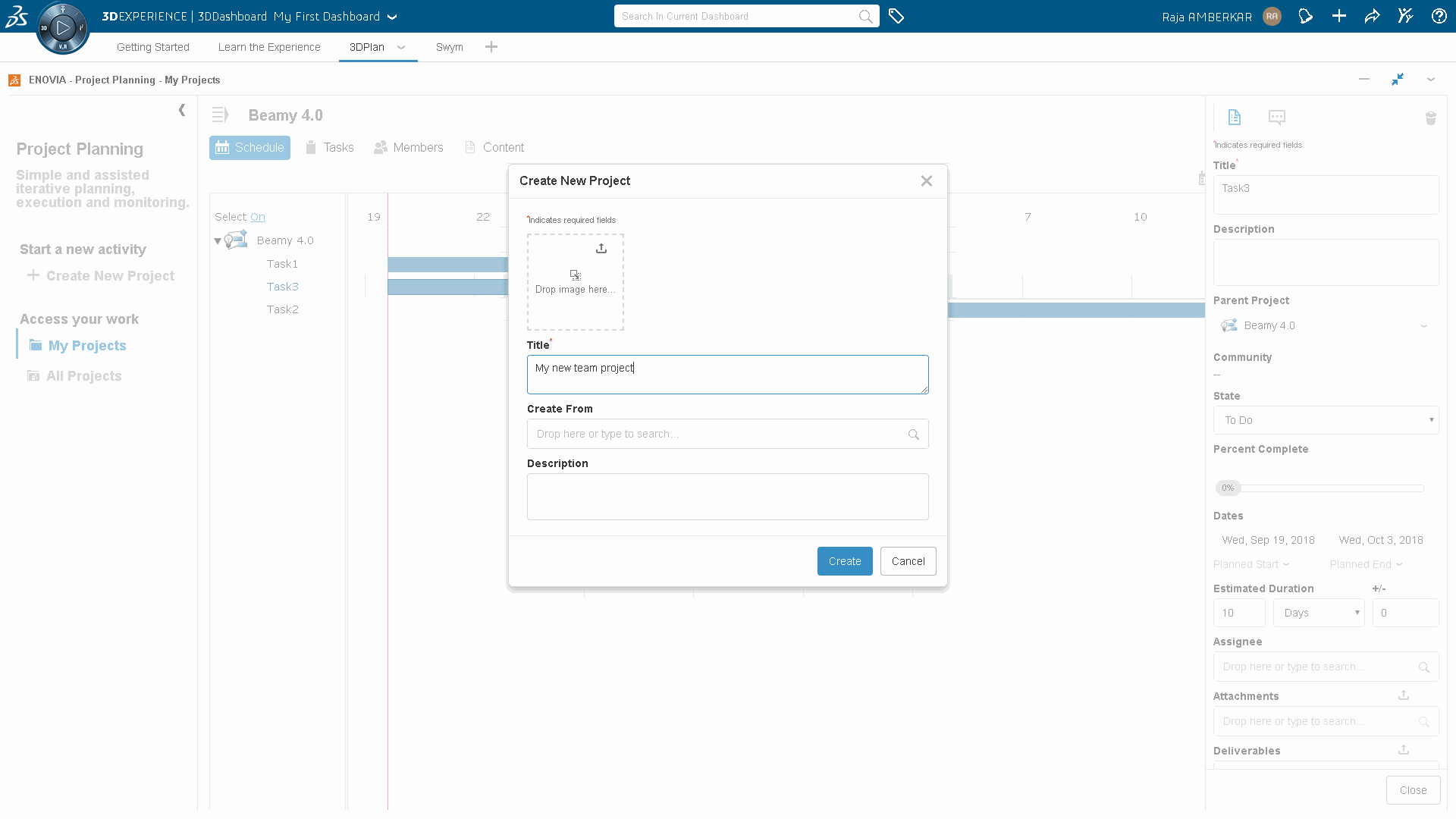Image resolution: width=1456 pixels, height=819 pixels.
Task: Click the plus icon to add new content
Action: coord(1338,16)
